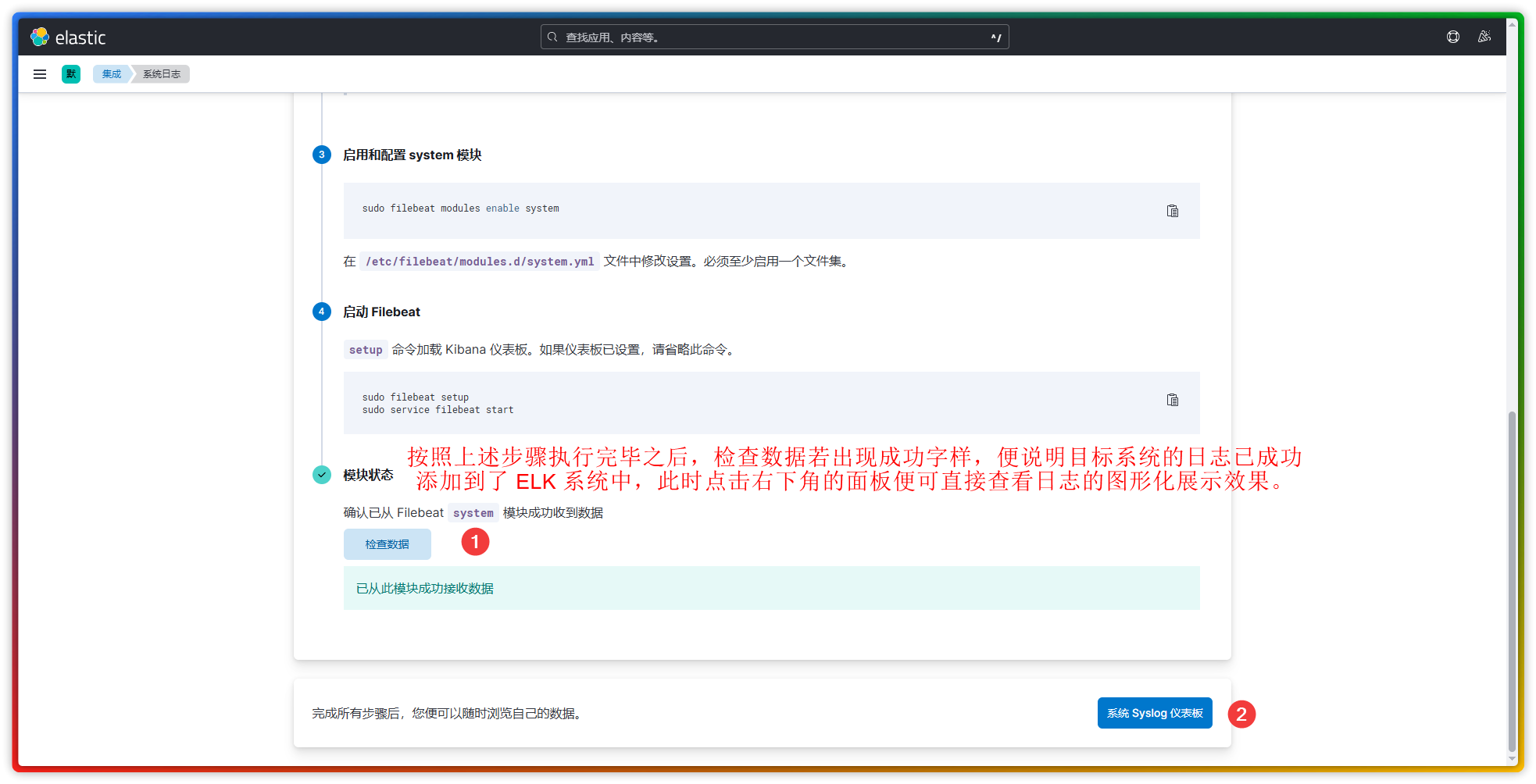The height and width of the screenshot is (784, 1536).
Task: Click the 检查数据 button
Action: [388, 544]
